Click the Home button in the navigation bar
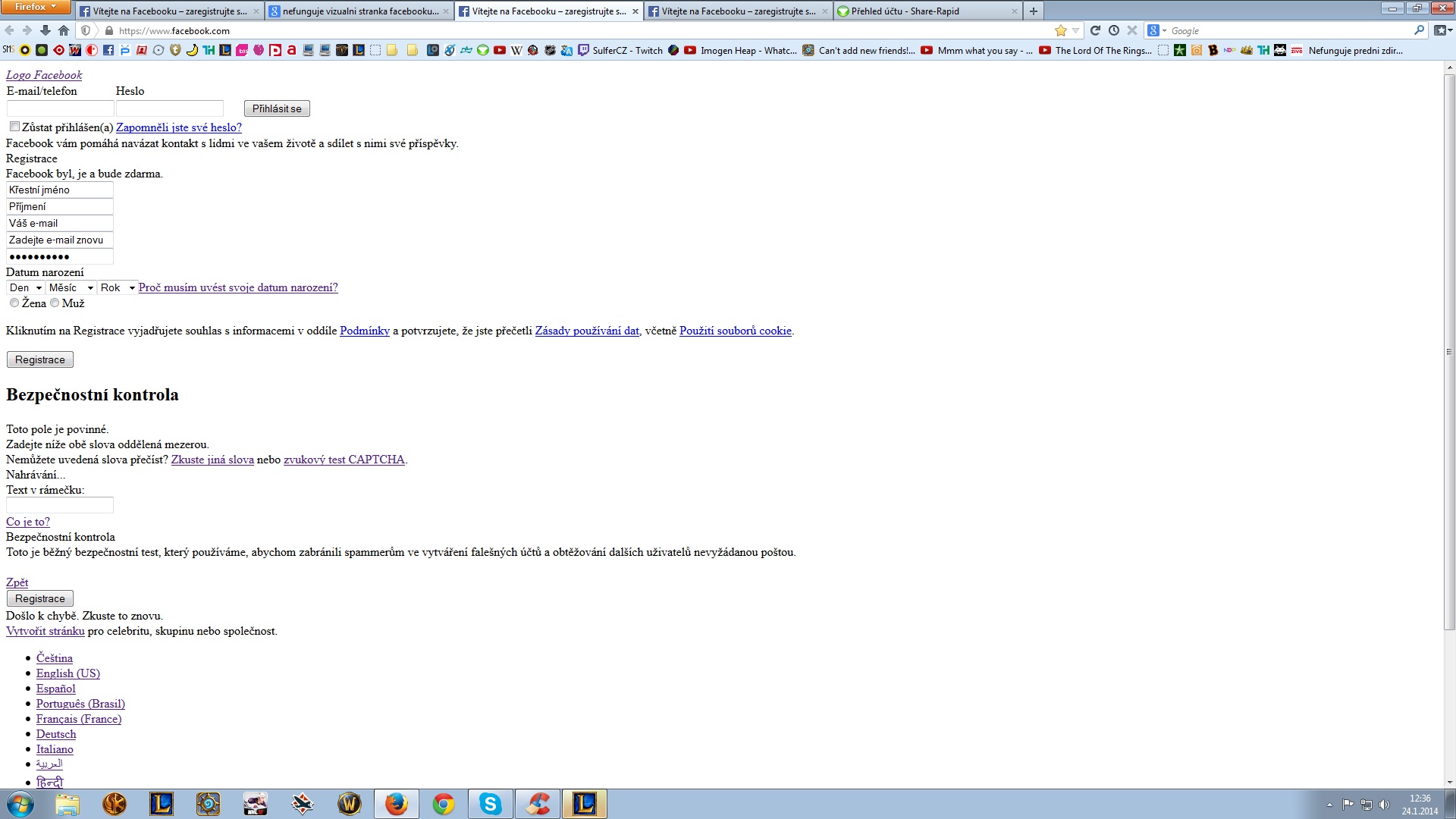Screen dimensions: 1456x819 64,30
